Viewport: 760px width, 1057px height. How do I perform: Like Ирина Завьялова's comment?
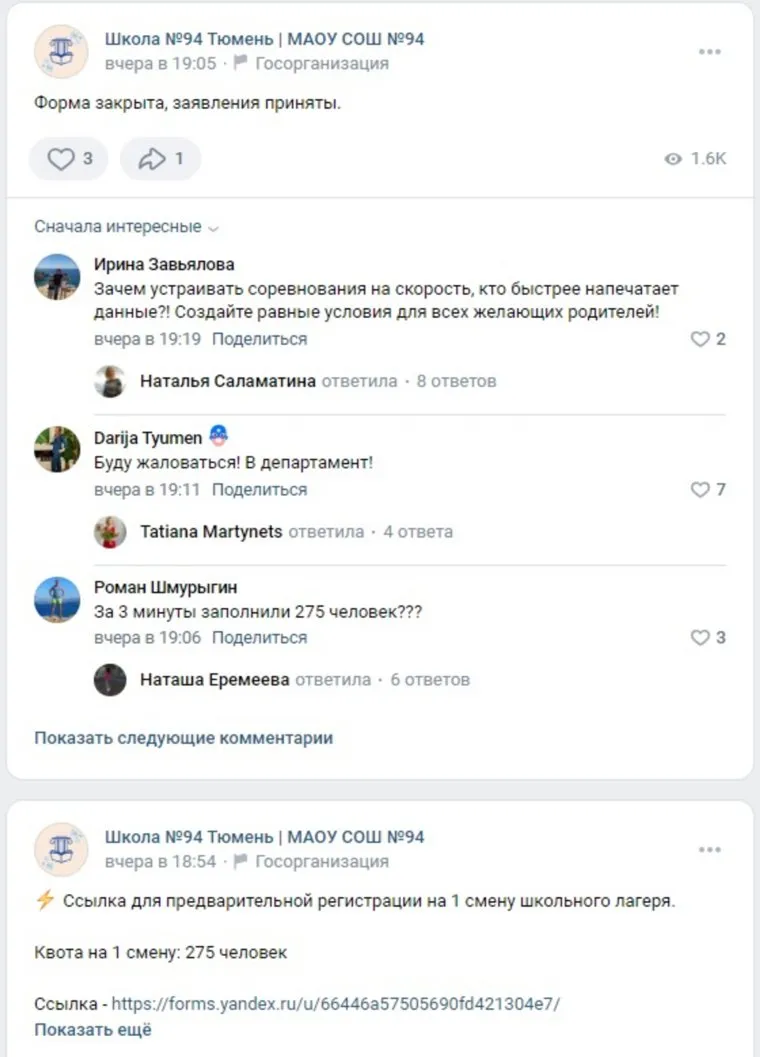pyautogui.click(x=701, y=339)
